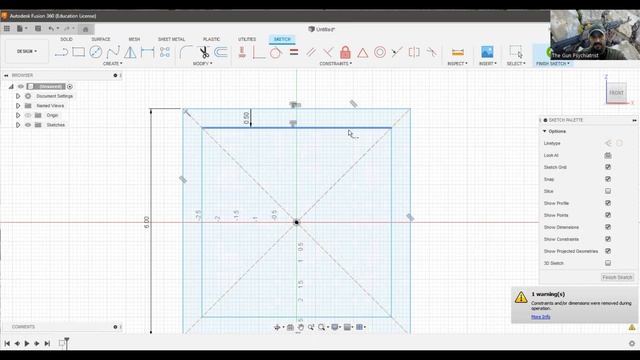Select the Circle sketch tool
Viewport: 640px width, 360px height.
pos(96,52)
